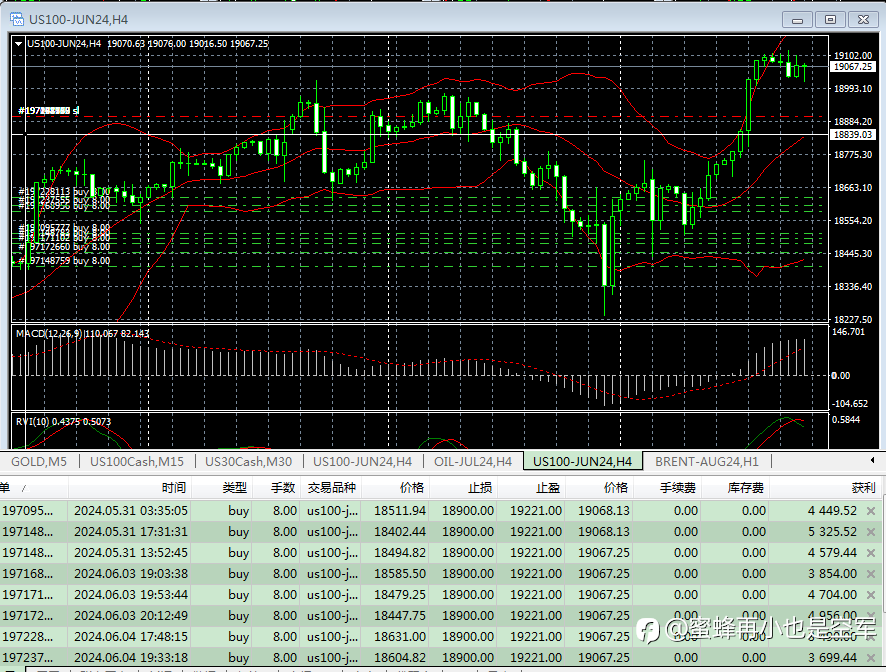886x672 pixels.
Task: Sort orders by the 时间 column header
Action: (x=173, y=488)
